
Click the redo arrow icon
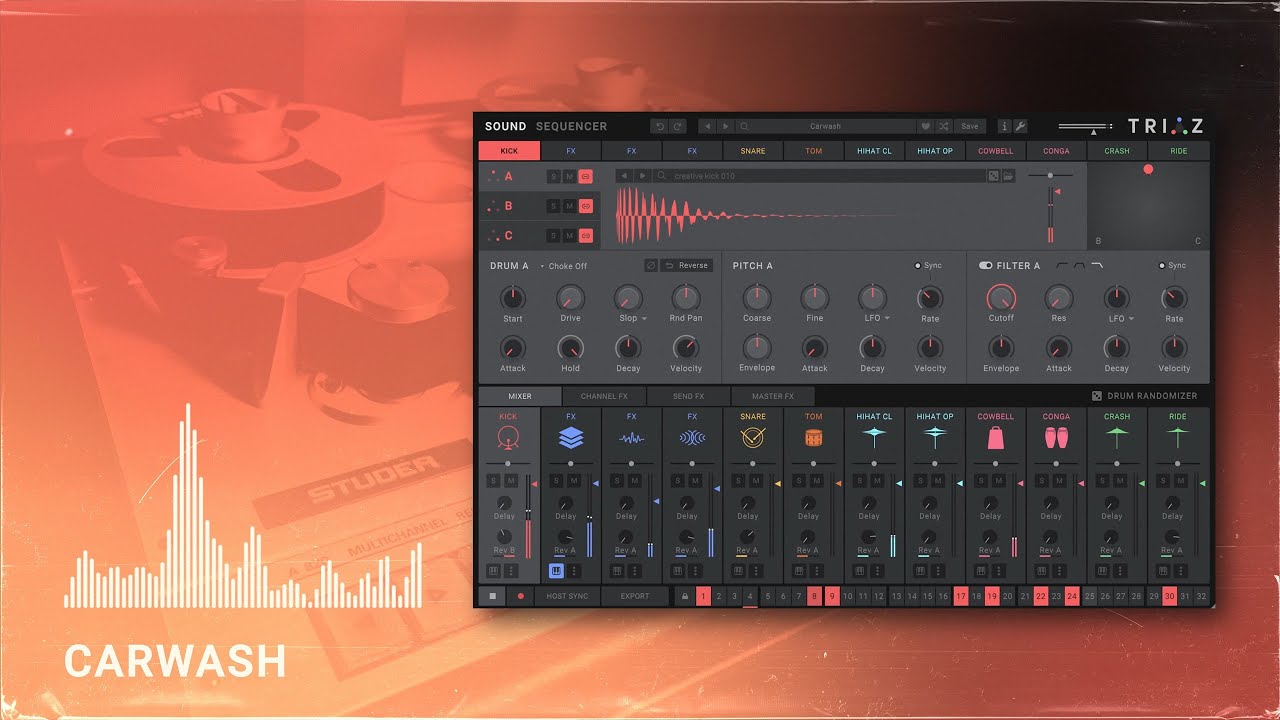click(x=677, y=127)
